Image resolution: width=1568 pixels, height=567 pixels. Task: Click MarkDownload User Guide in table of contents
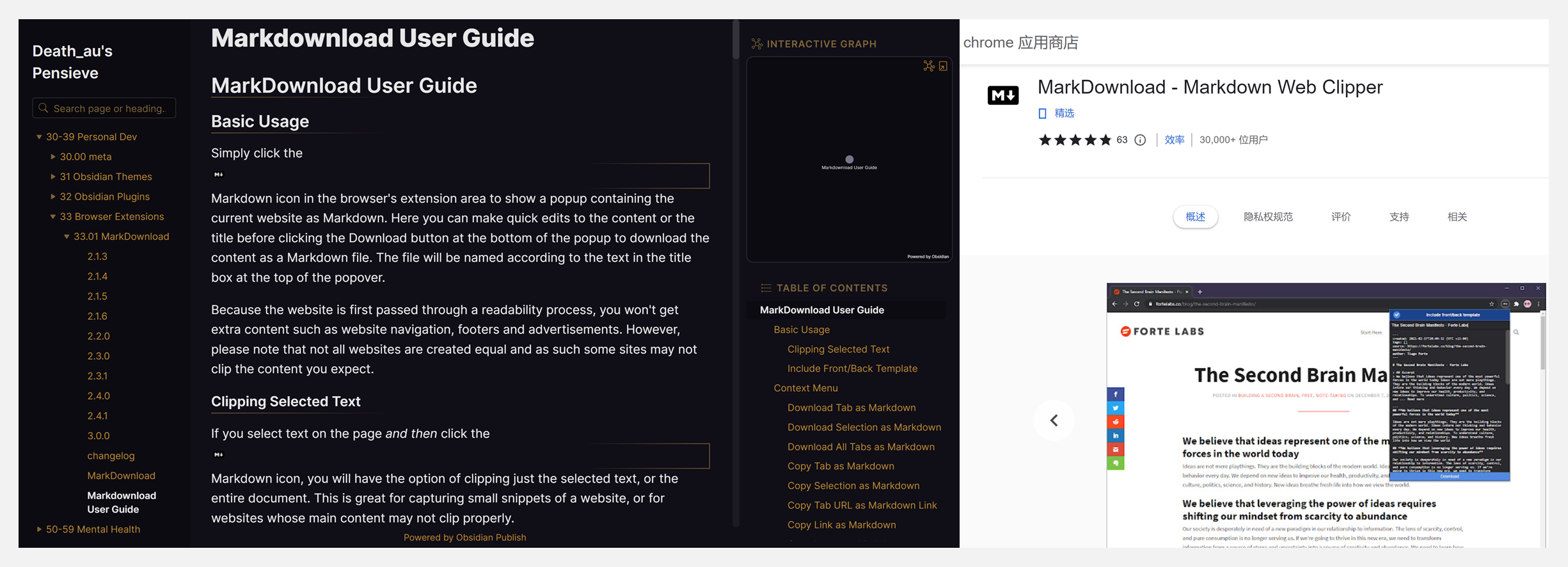click(821, 310)
